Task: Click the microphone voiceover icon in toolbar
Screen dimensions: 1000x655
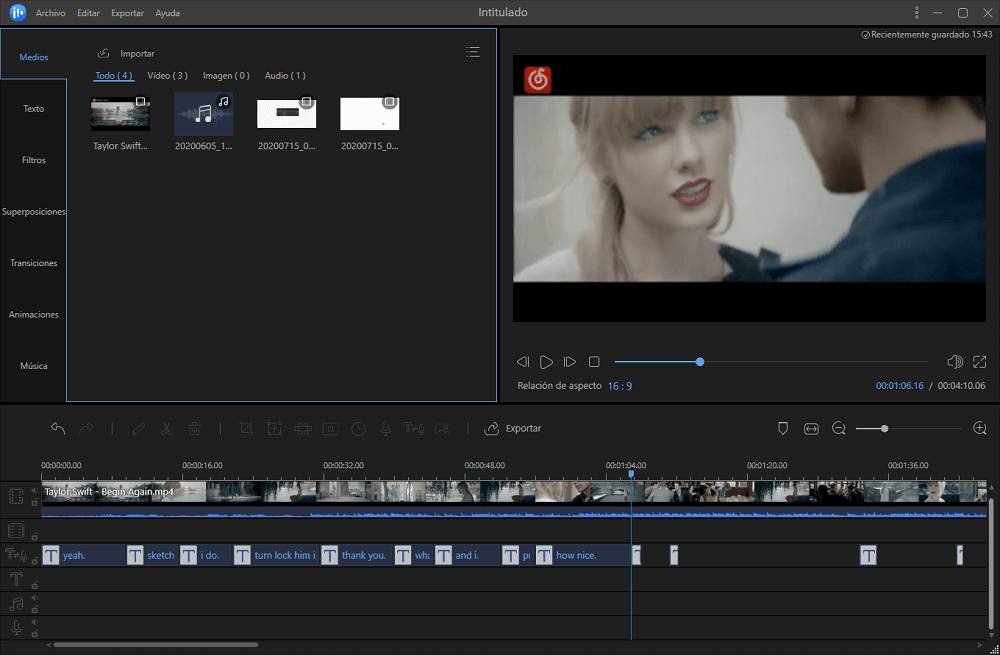Action: pyautogui.click(x=386, y=429)
